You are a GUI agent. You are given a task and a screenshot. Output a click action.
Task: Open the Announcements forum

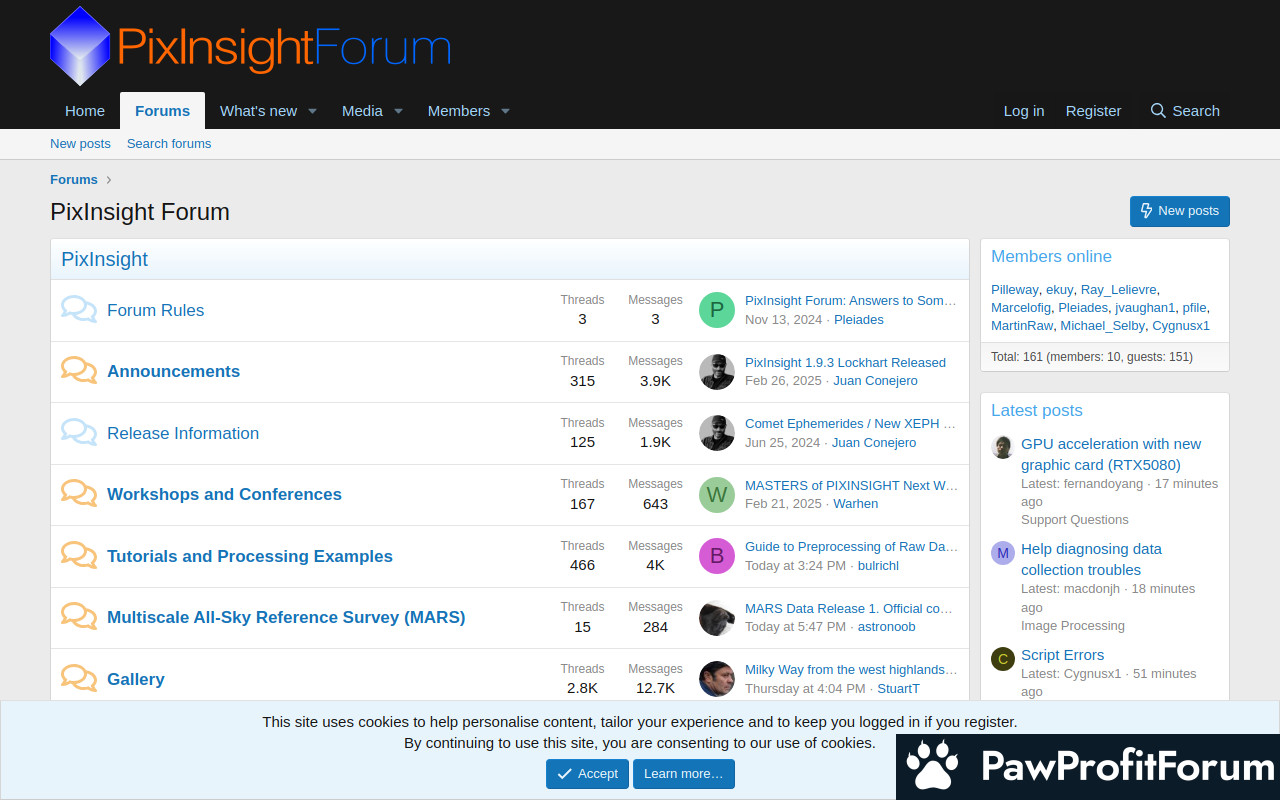coord(173,371)
